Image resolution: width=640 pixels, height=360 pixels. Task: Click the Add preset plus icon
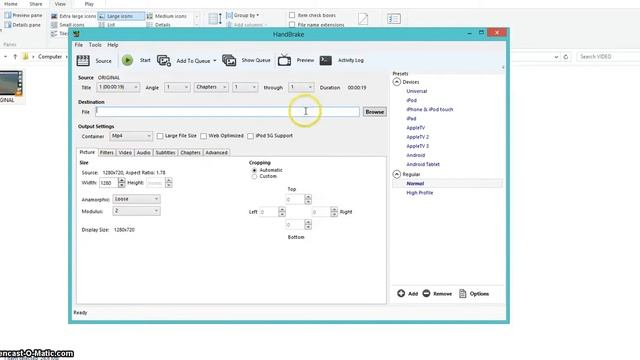401,293
